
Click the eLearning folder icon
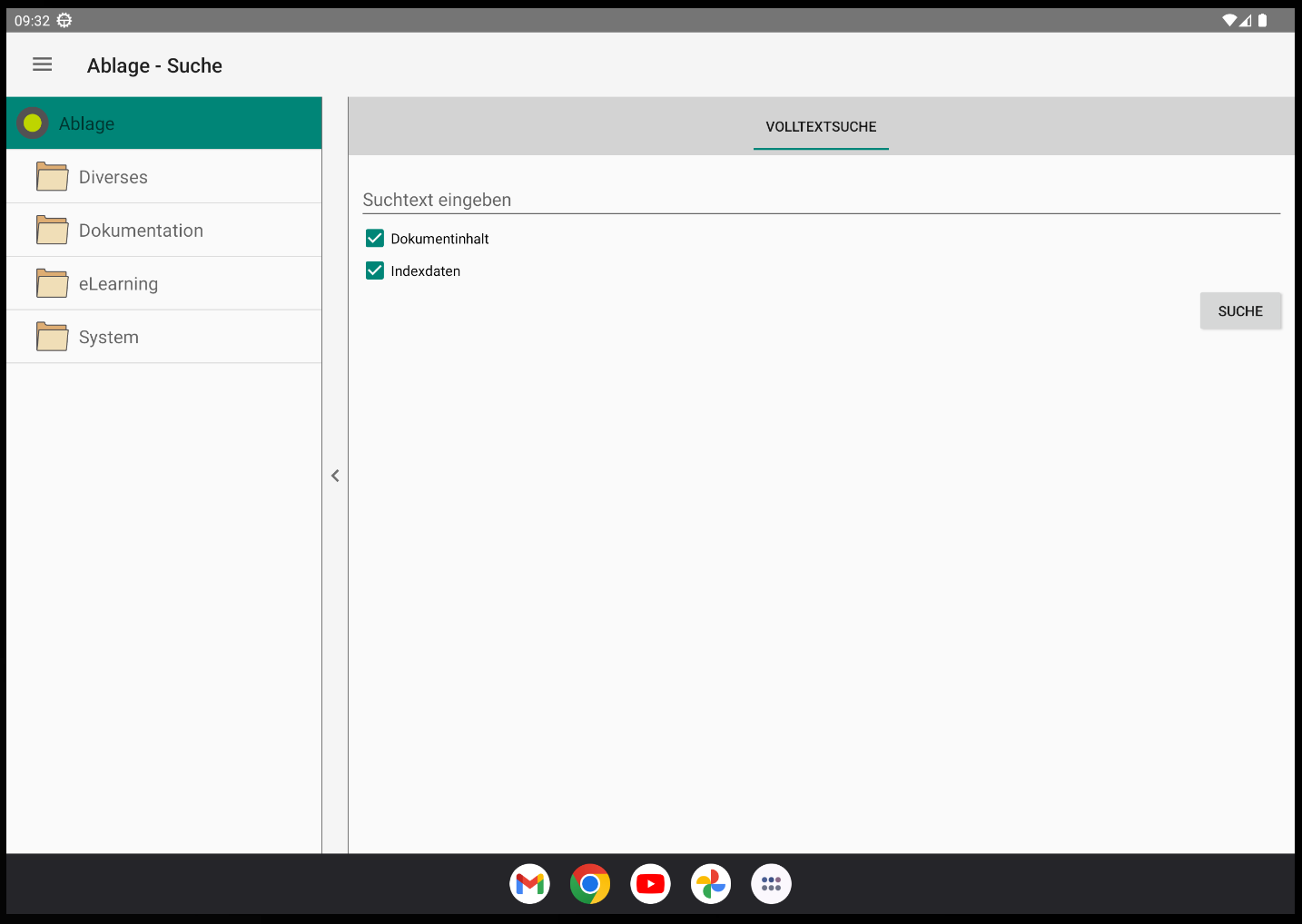click(x=52, y=284)
